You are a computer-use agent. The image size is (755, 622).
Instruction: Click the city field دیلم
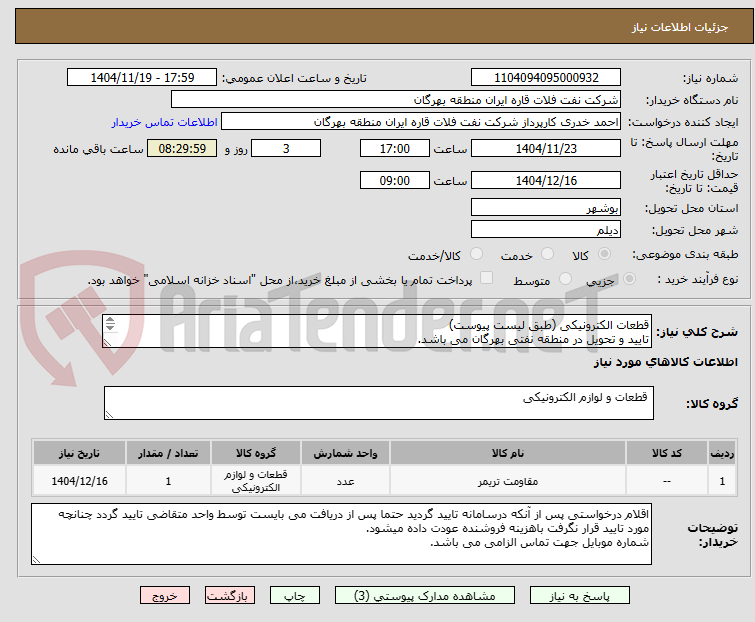click(546, 229)
